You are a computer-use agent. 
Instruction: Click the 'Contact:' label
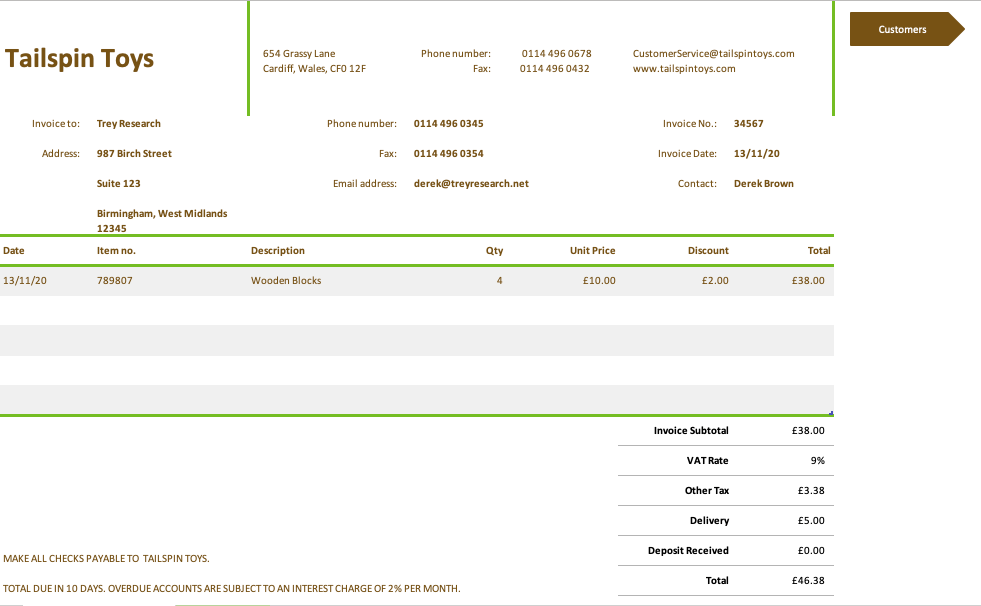[x=697, y=184]
